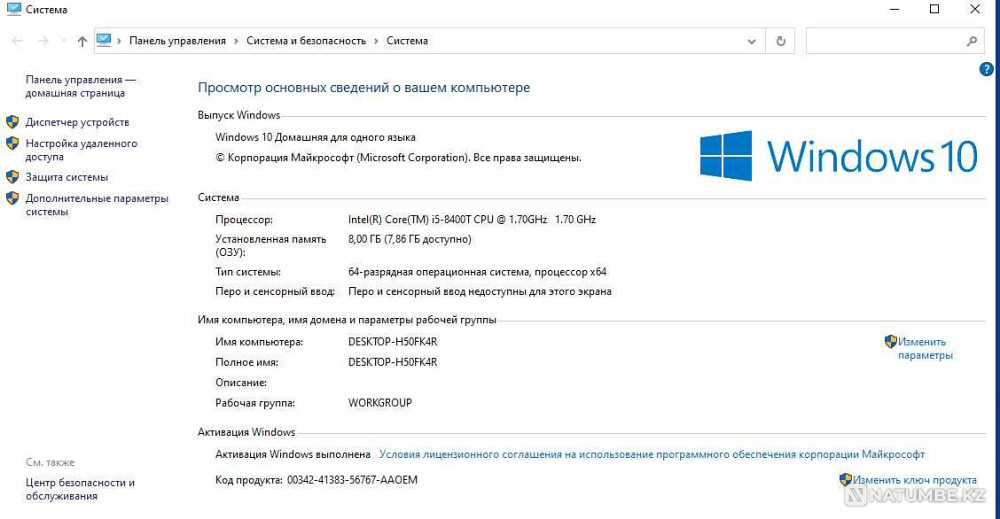Select Система breadcrumb item
Image resolution: width=1000 pixels, height=519 pixels.
click(407, 41)
